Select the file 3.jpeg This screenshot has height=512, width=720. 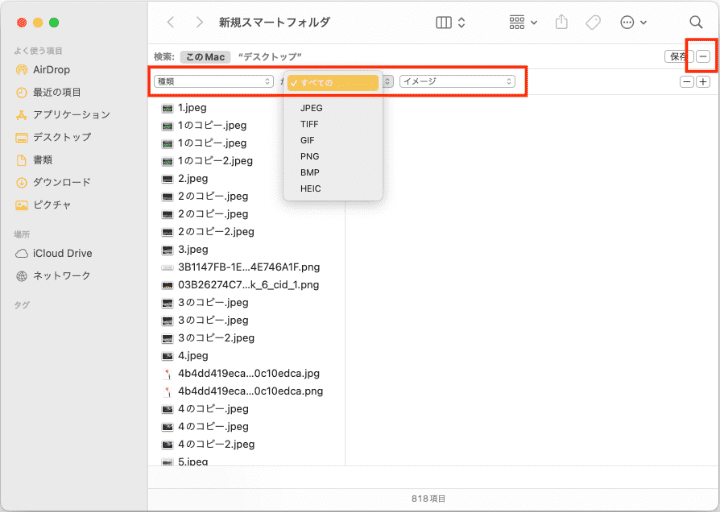coord(193,249)
